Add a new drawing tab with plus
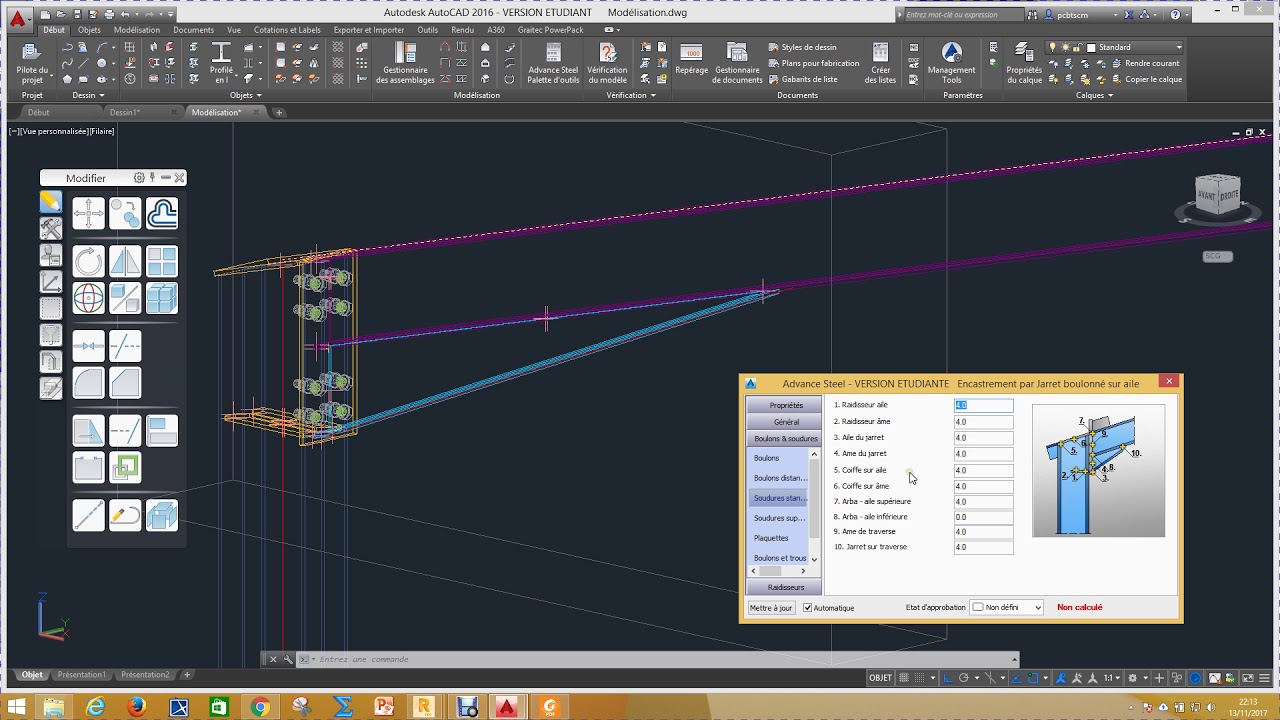 [279, 112]
